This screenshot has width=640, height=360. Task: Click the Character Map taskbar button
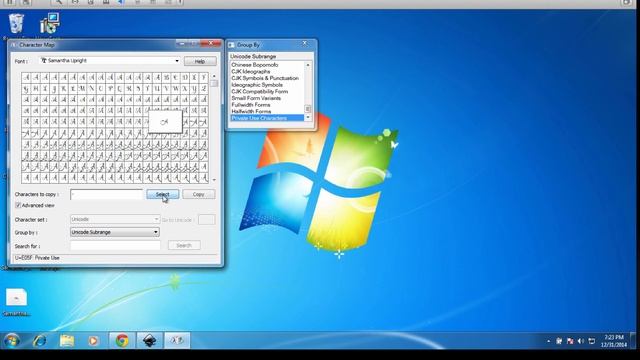pos(177,340)
